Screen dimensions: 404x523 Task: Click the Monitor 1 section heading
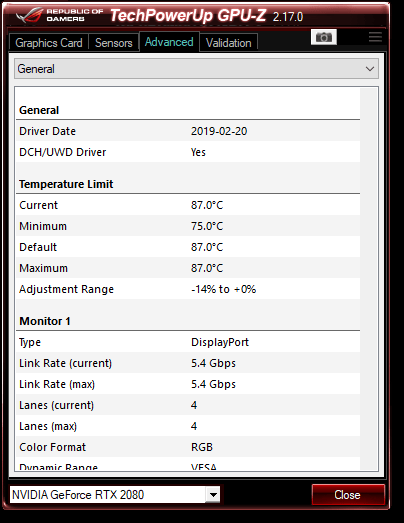tap(45, 321)
